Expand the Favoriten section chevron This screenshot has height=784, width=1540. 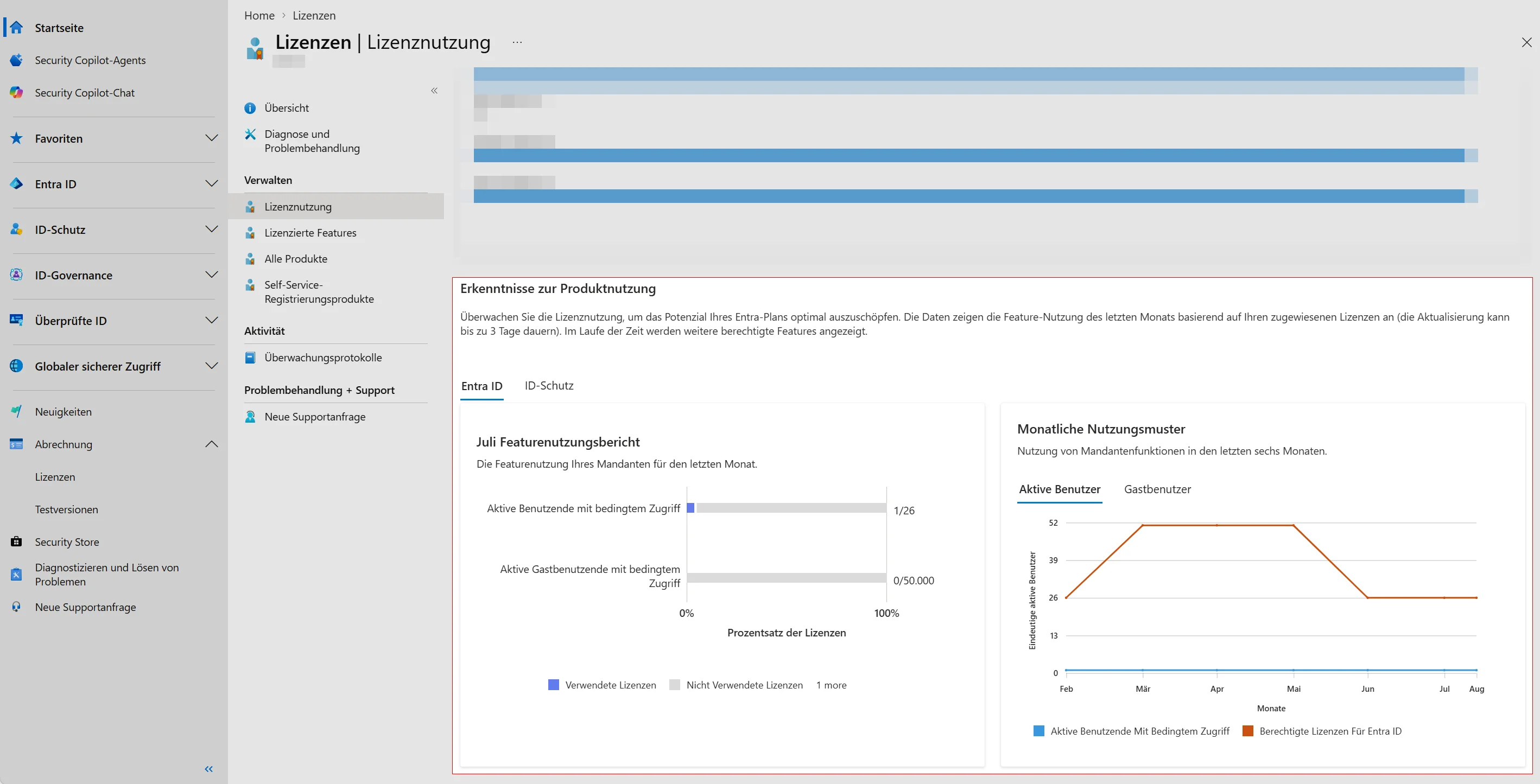[x=211, y=138]
